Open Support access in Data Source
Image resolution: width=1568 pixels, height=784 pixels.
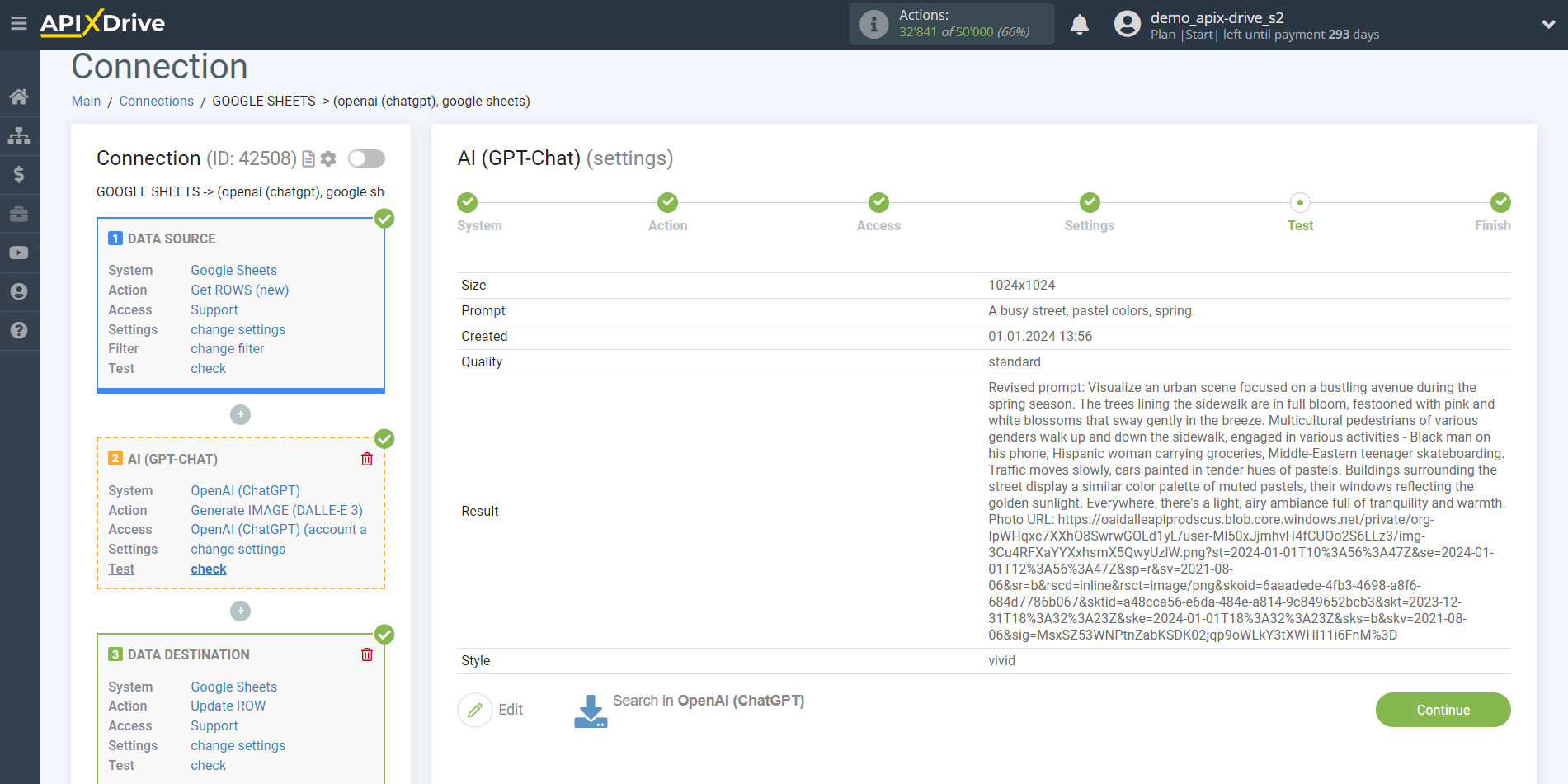click(x=214, y=309)
